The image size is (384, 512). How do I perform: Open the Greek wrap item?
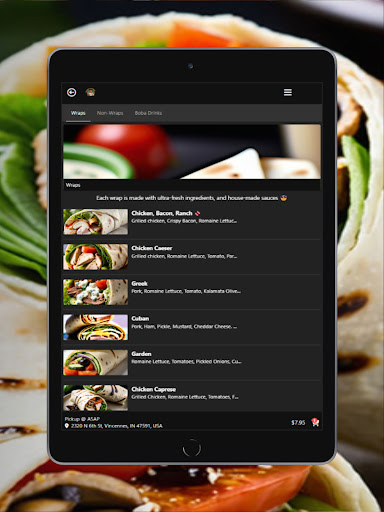(192, 292)
